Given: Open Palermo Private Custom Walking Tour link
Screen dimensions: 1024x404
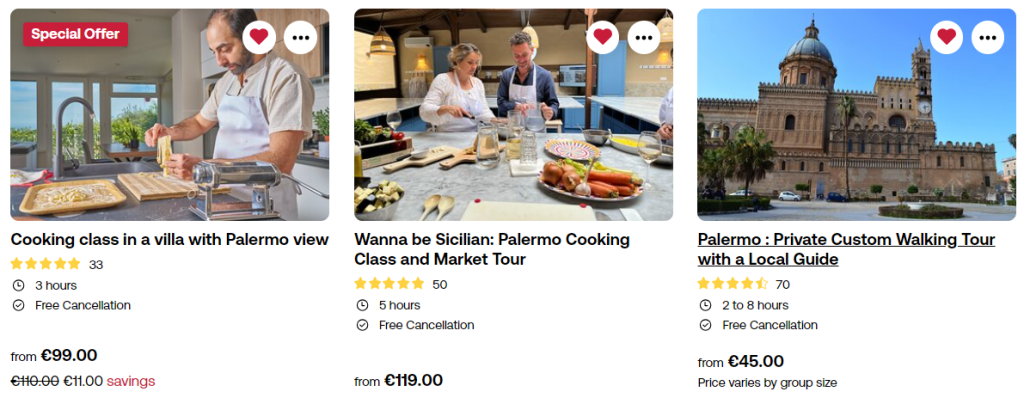Looking at the screenshot, I should coord(846,250).
